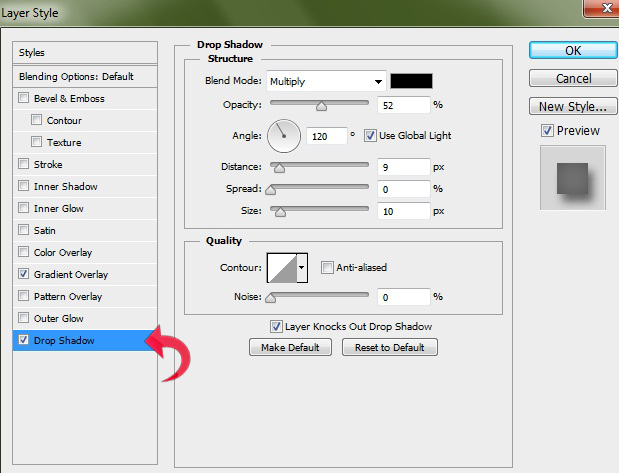619x473 pixels.
Task: Uncheck Layer Knocks Out Drop Shadow
Action: coord(276,326)
